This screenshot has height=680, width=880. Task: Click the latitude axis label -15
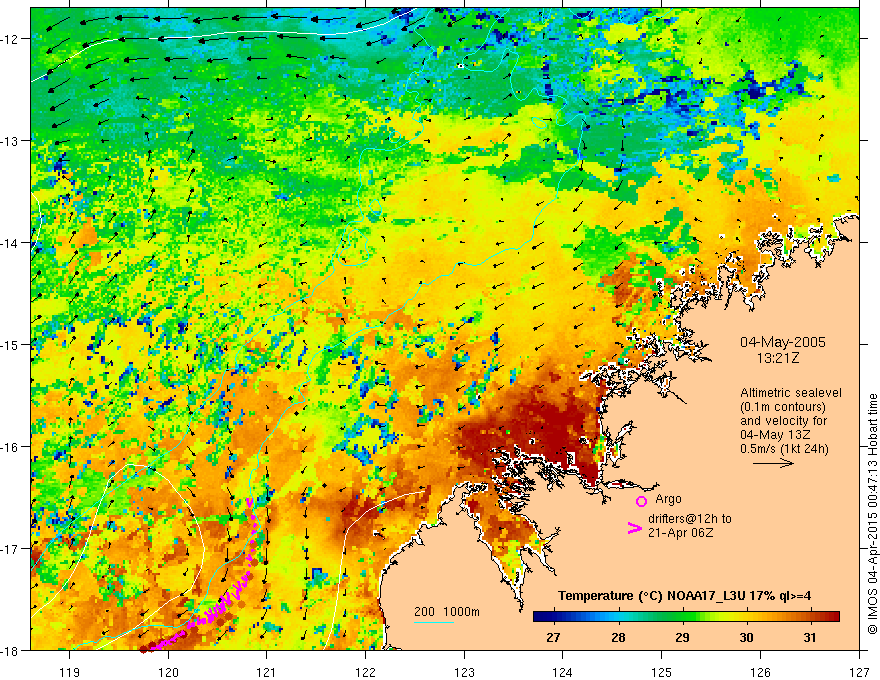point(11,344)
